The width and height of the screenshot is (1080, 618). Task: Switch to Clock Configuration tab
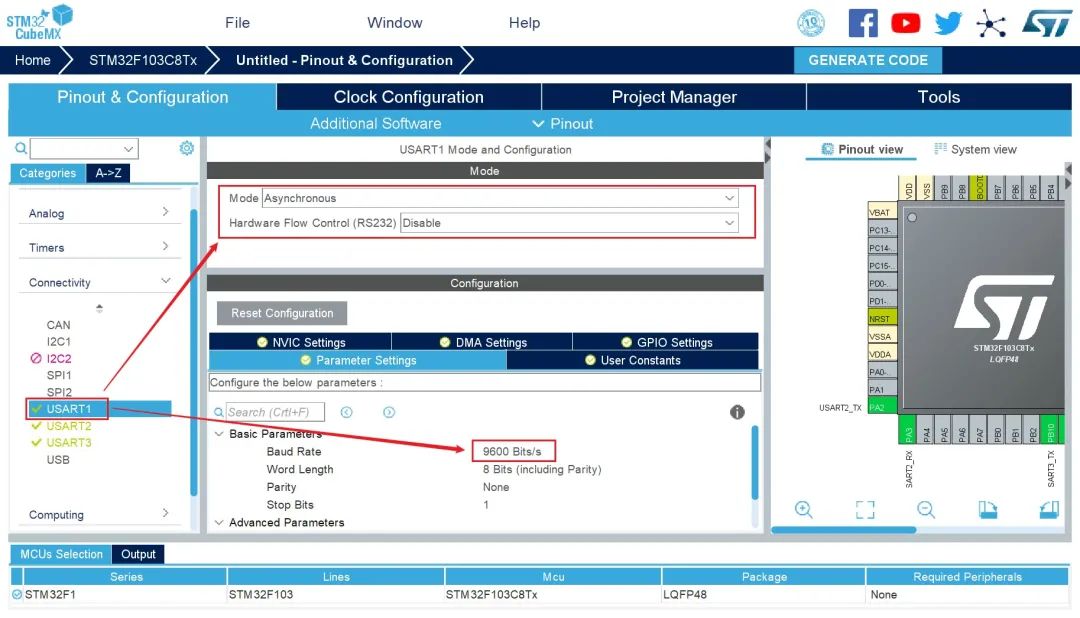point(408,97)
